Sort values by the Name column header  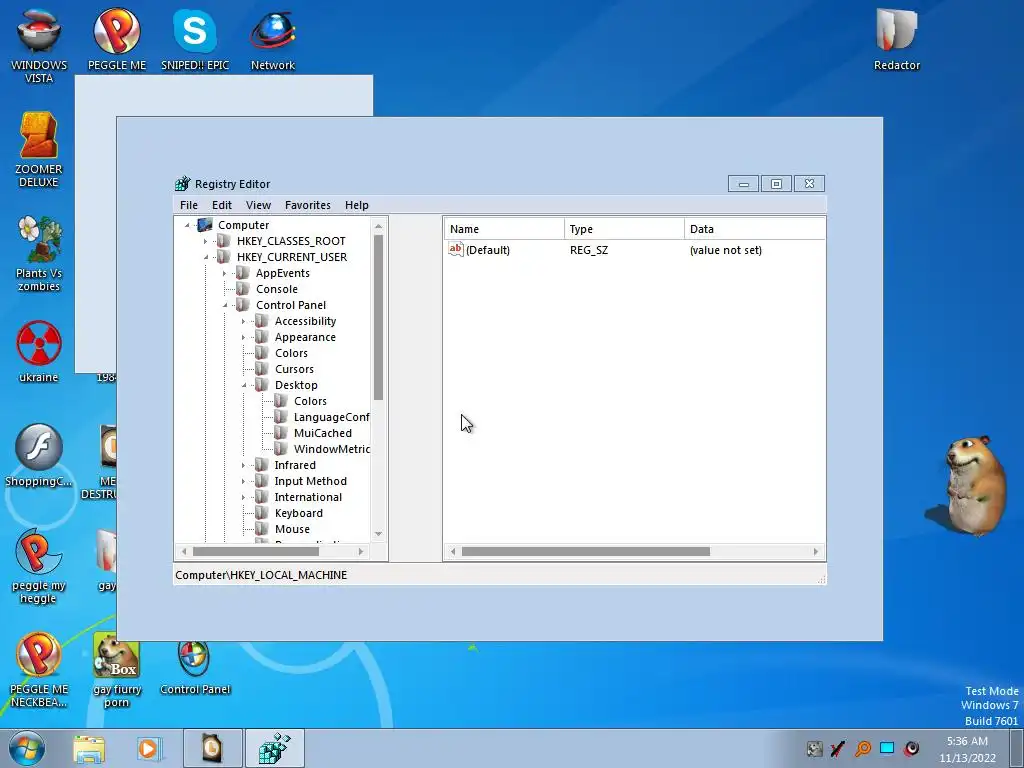(x=505, y=229)
